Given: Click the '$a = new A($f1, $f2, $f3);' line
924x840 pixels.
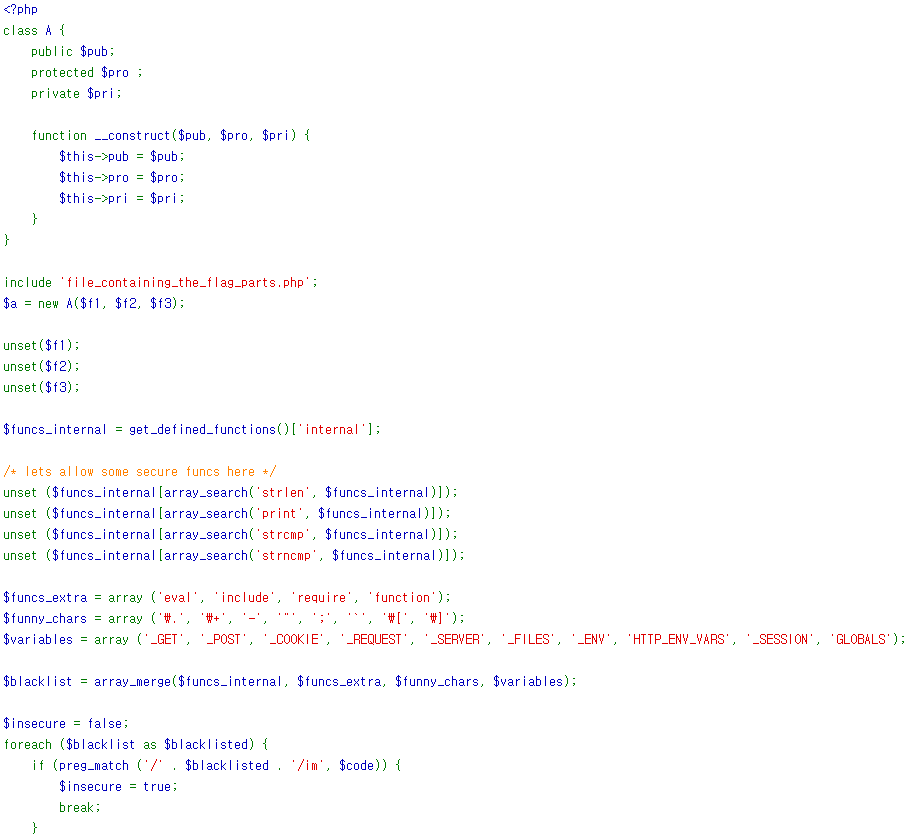Looking at the screenshot, I should (x=94, y=304).
